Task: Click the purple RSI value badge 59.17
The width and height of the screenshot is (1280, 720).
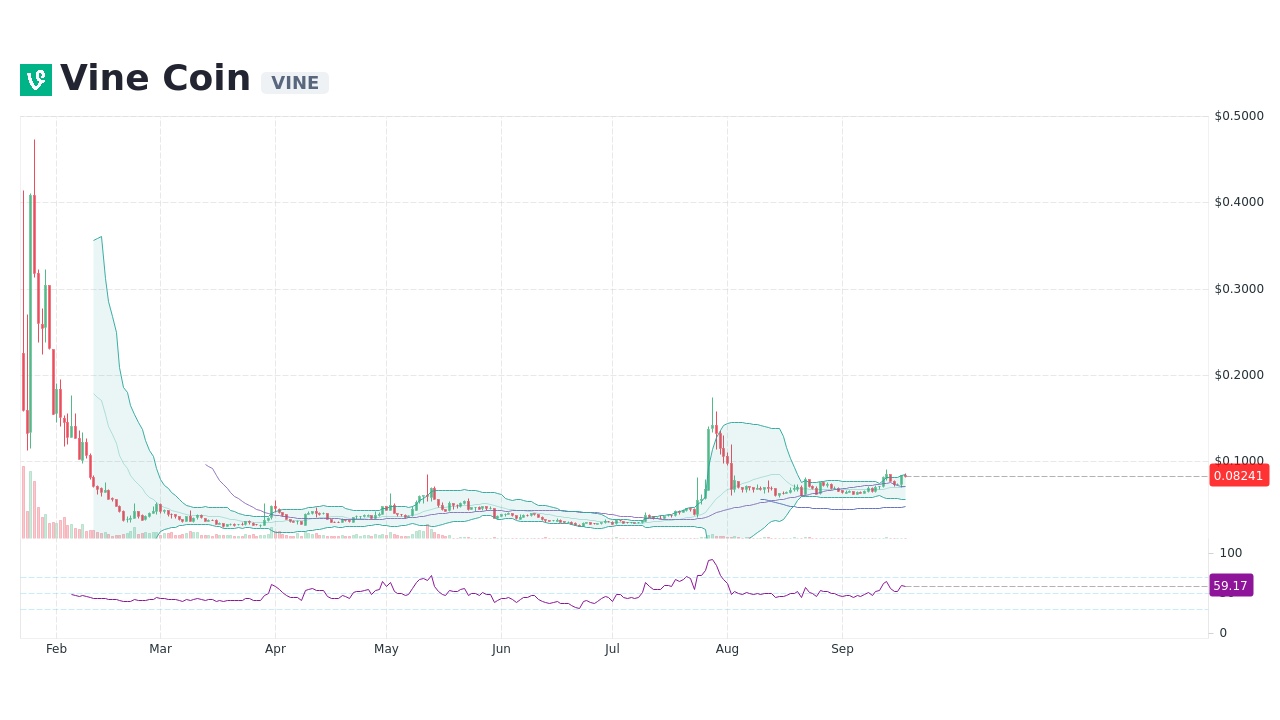Action: tap(1230, 585)
